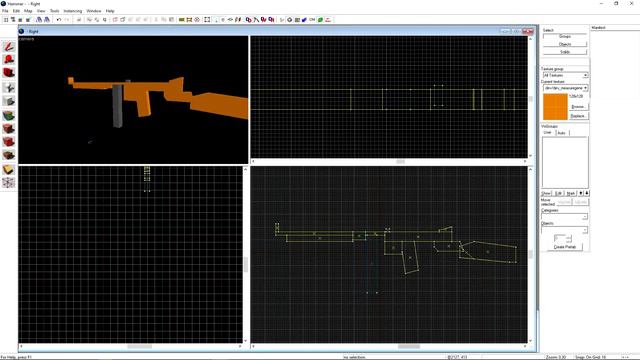Click the Browse texture button
The width and height of the screenshot is (640, 360).
click(x=578, y=107)
